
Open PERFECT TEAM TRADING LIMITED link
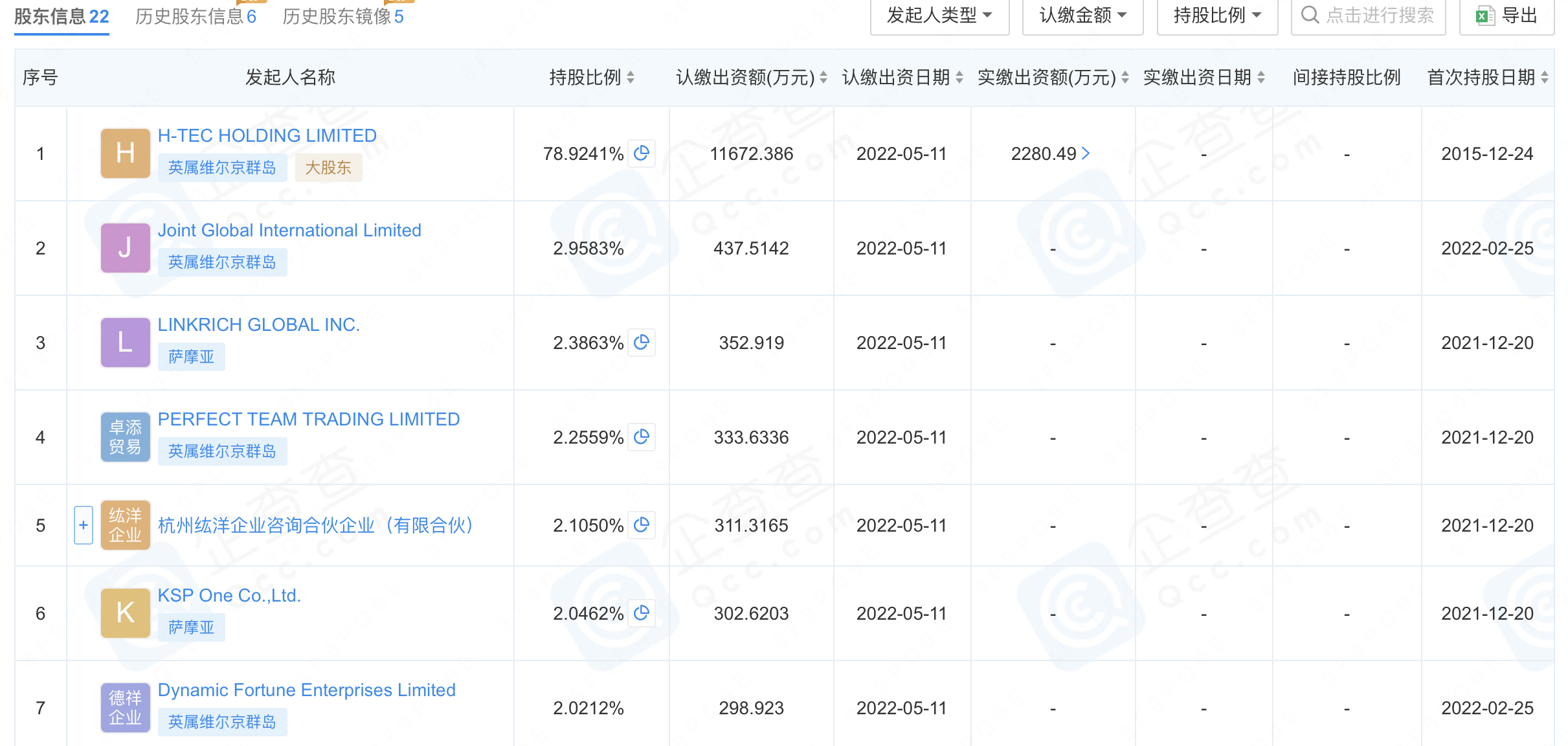coord(309,419)
